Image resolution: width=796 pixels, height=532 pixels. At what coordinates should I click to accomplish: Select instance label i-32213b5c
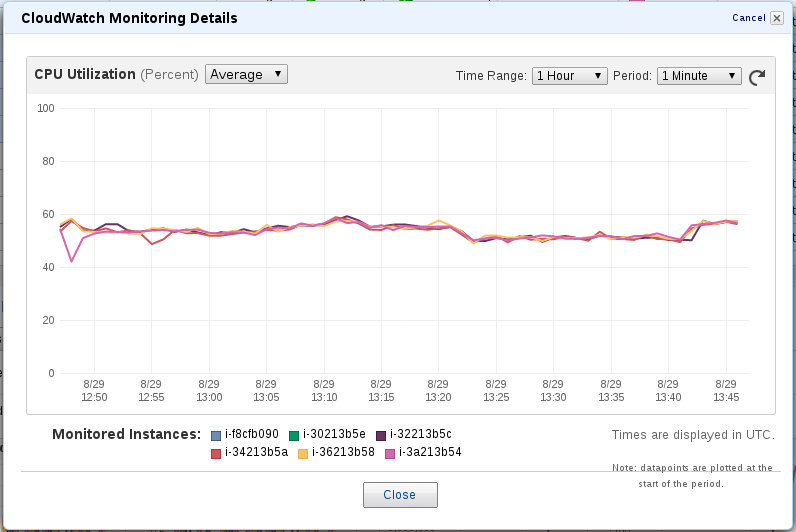(x=421, y=435)
